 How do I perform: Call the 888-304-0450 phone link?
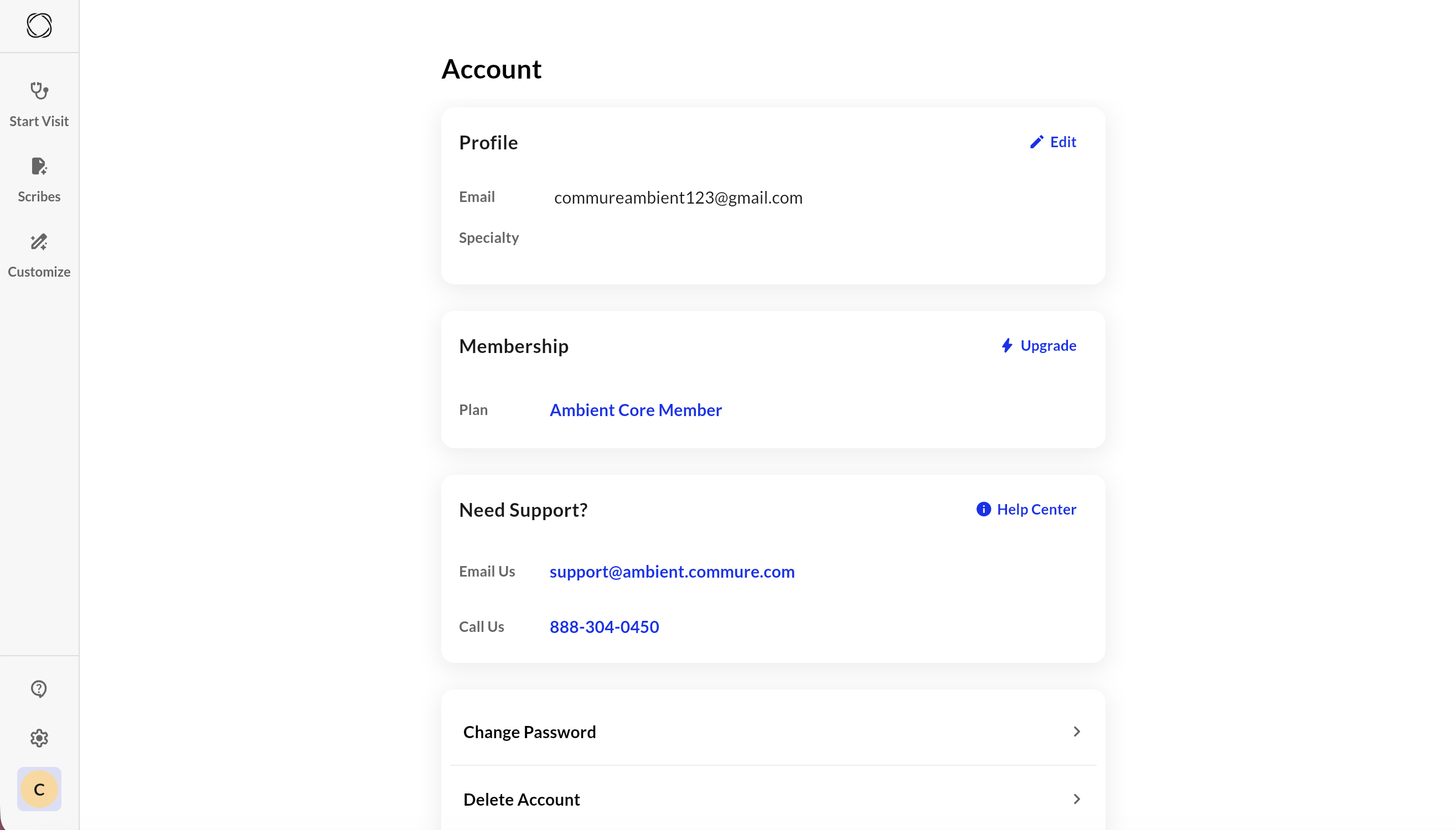tap(604, 626)
